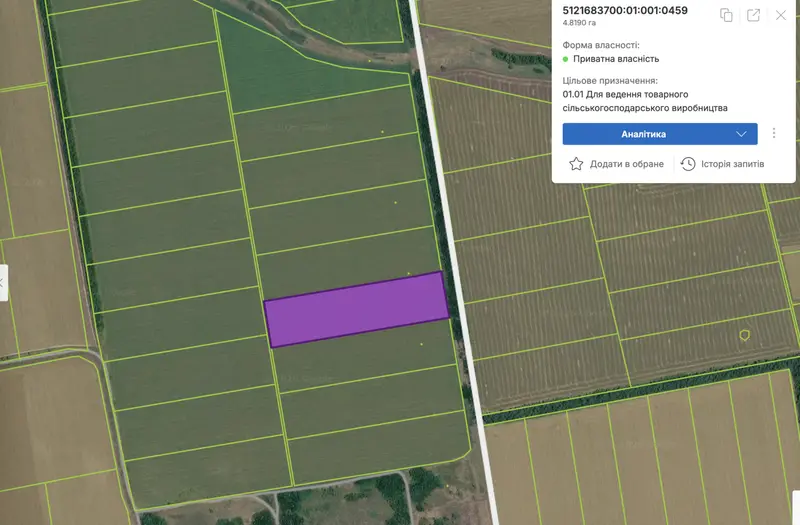This screenshot has width=800, height=525.
Task: Close the parcel info panel
Action: tap(781, 15)
